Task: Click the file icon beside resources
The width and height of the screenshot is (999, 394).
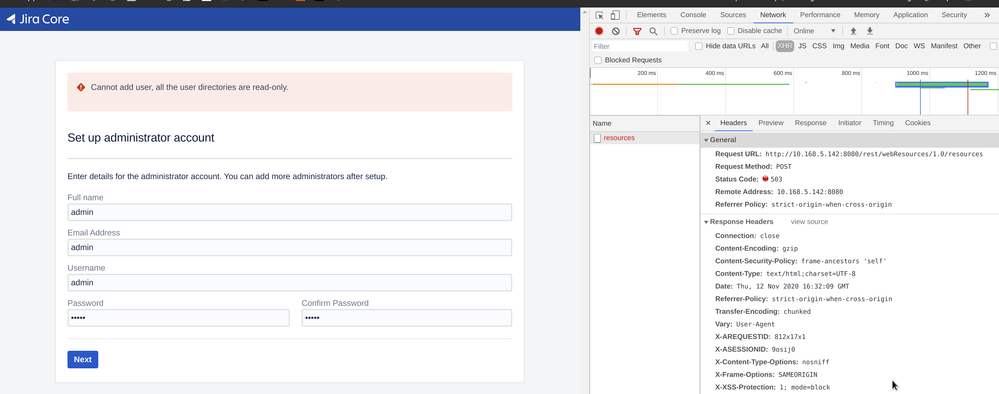Action: pyautogui.click(x=597, y=138)
